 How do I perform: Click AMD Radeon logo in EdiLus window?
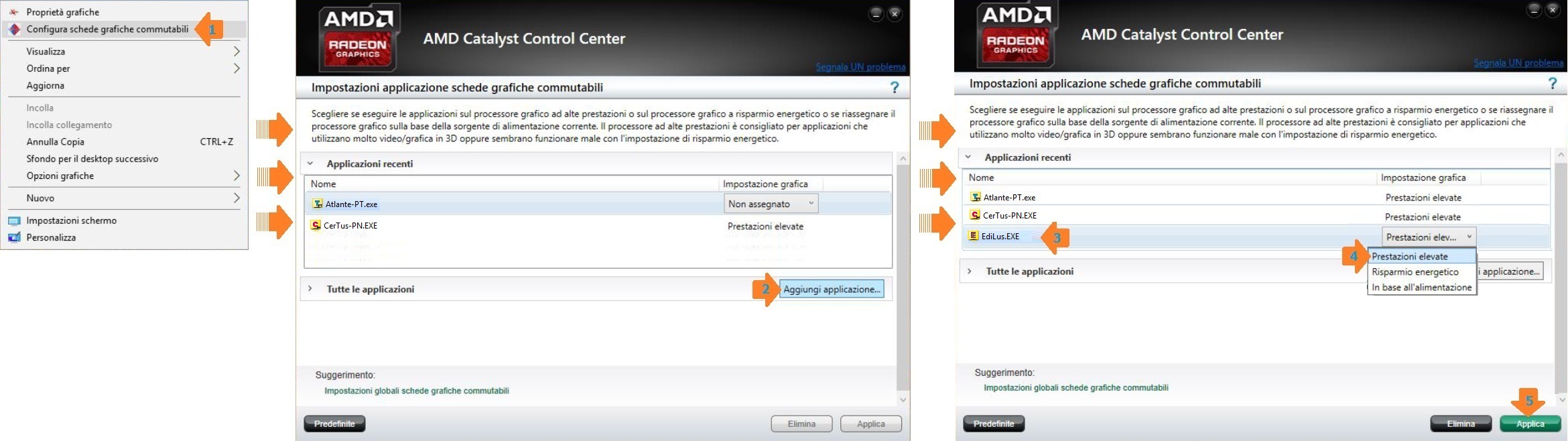(x=1017, y=34)
